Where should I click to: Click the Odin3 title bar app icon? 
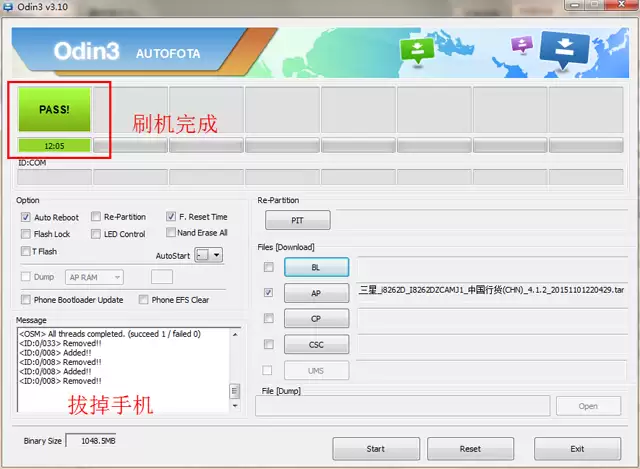click(x=10, y=8)
